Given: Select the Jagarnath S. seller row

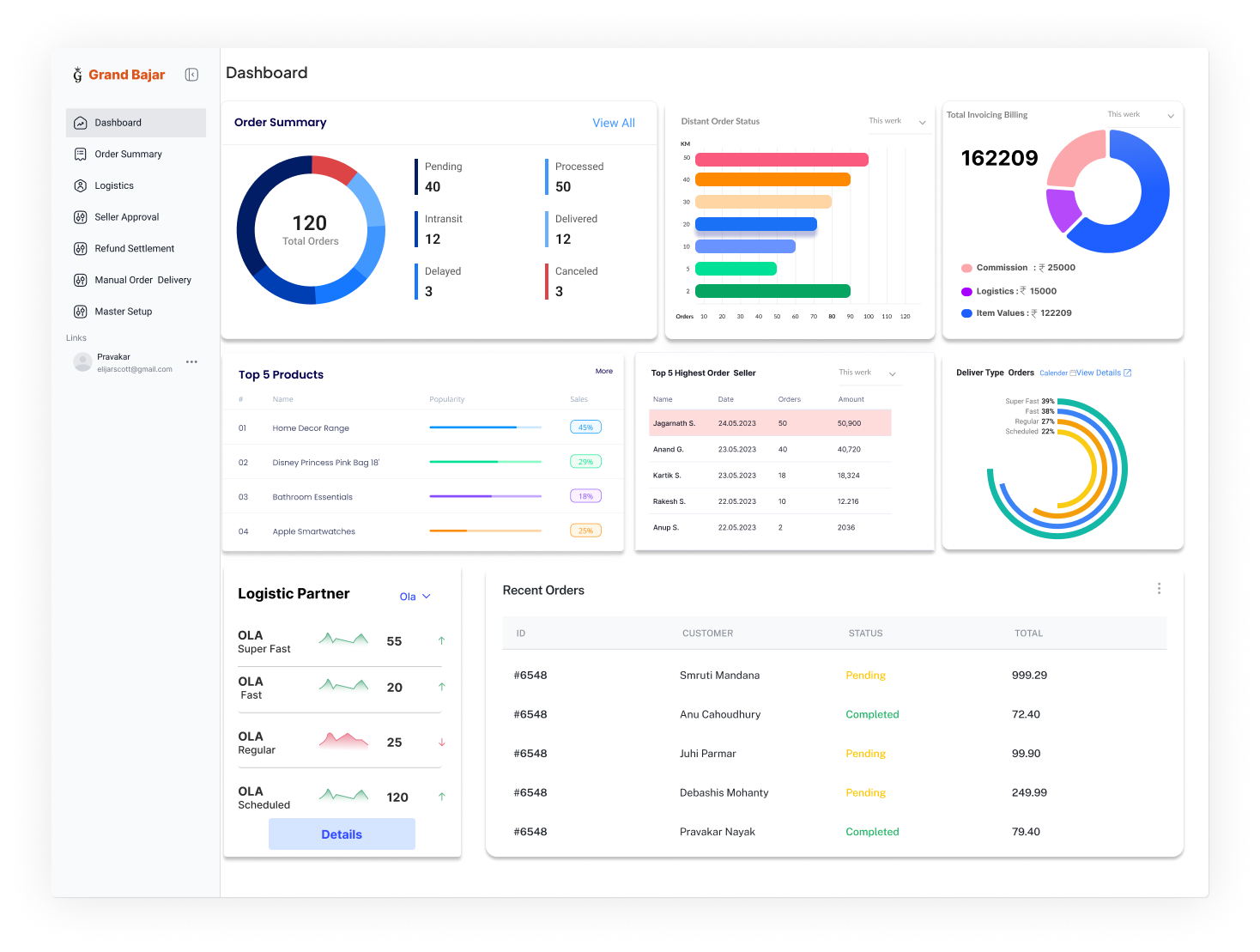Looking at the screenshot, I should (770, 423).
